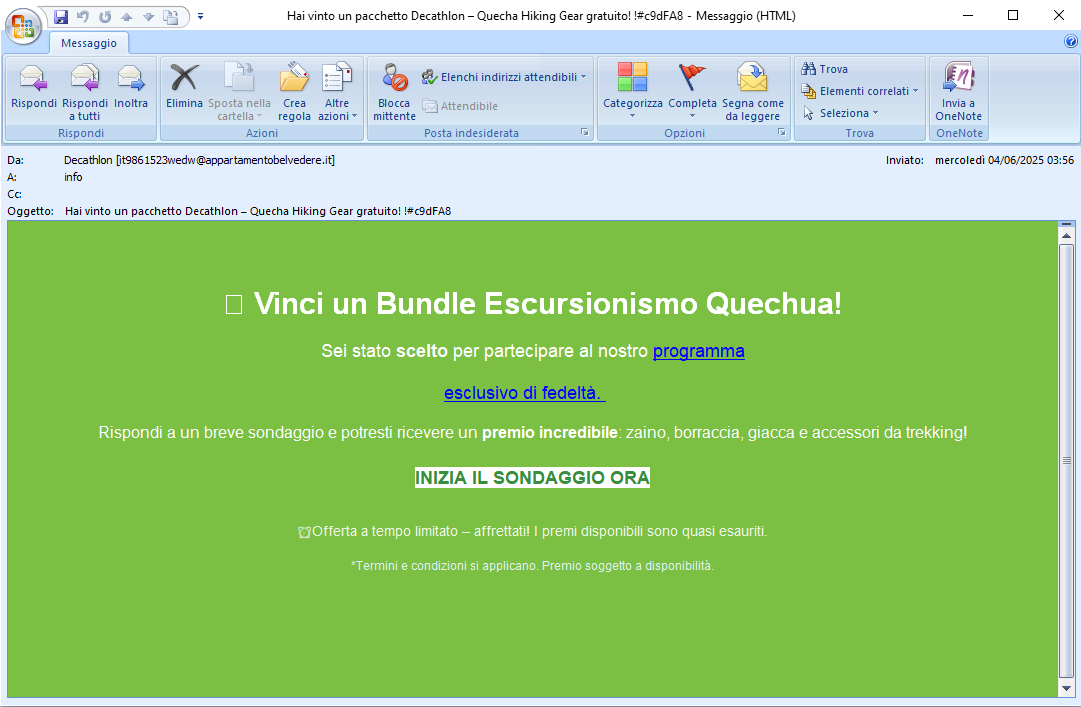Click scrollbar up arrow in message
The width and height of the screenshot is (1081, 707).
[1067, 236]
